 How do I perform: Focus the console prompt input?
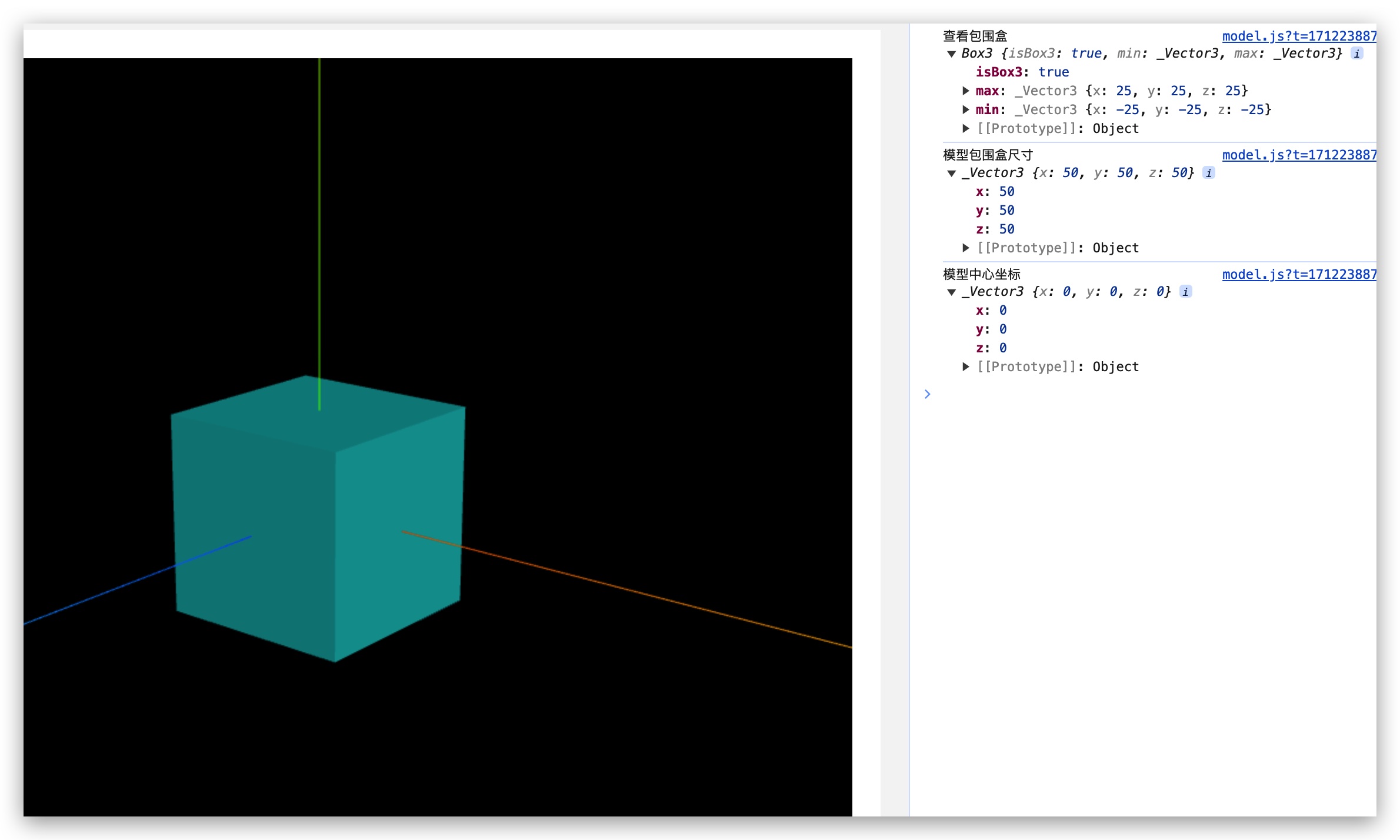[1153, 394]
